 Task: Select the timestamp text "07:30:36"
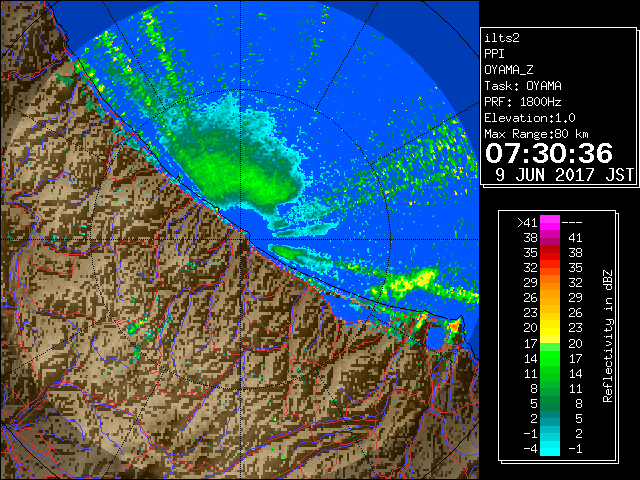point(549,153)
